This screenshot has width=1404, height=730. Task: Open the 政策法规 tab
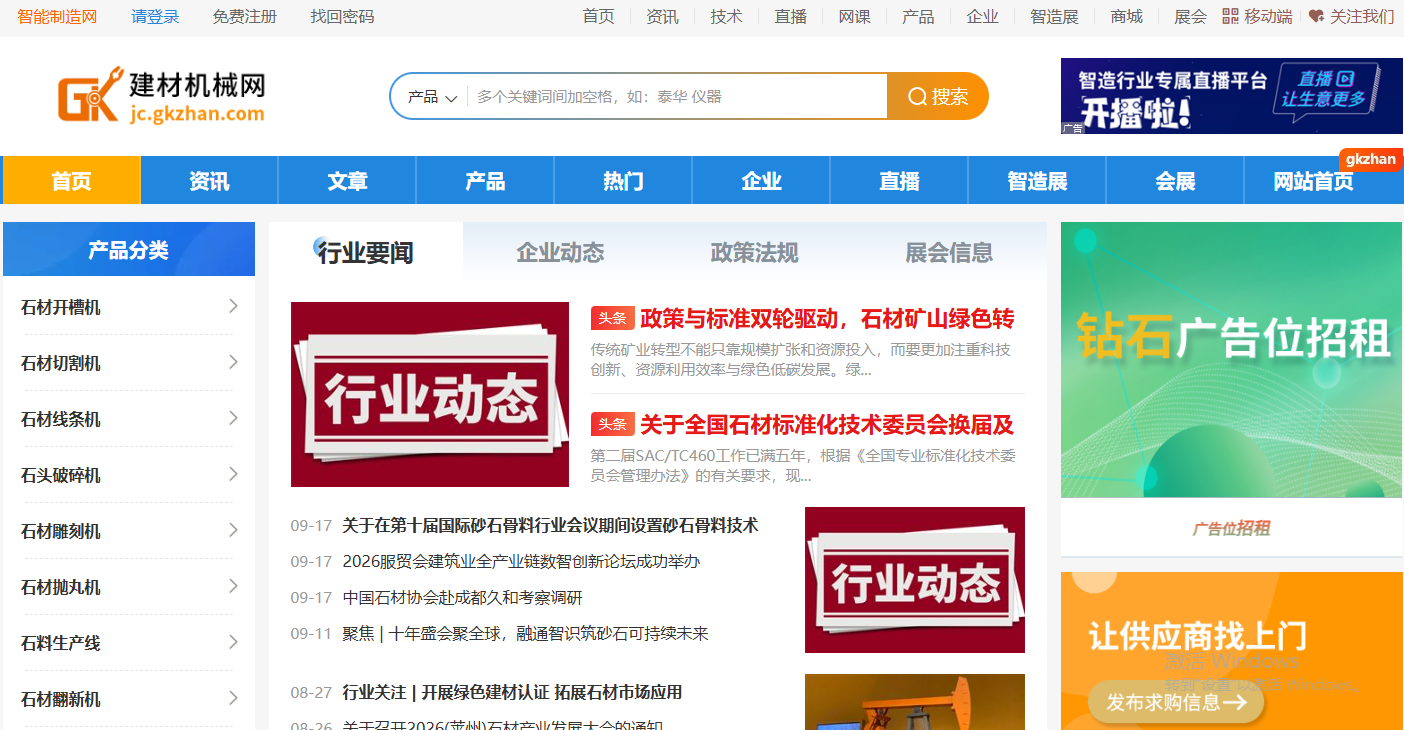(755, 252)
